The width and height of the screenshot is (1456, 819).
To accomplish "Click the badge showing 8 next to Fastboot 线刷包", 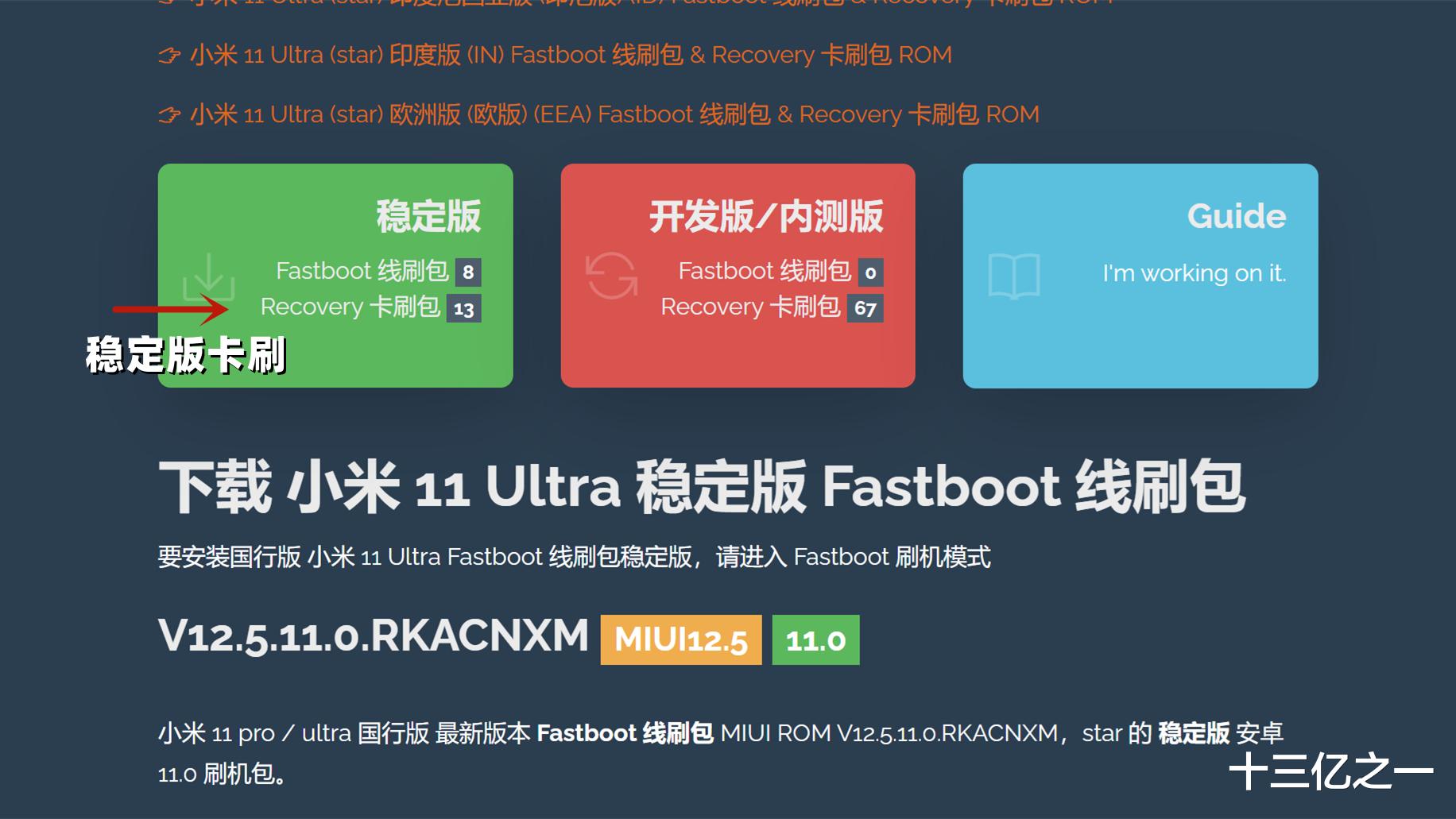I will [469, 272].
